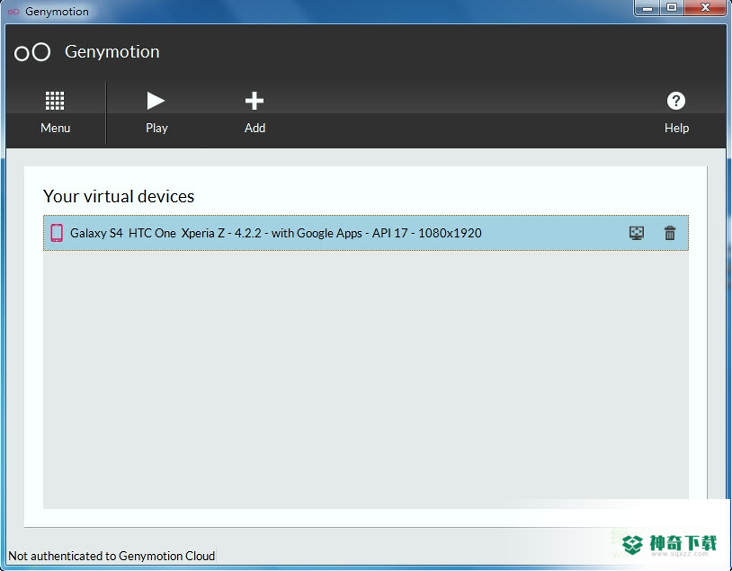
Task: Click the pink phone icon of device row
Action: tap(56, 233)
